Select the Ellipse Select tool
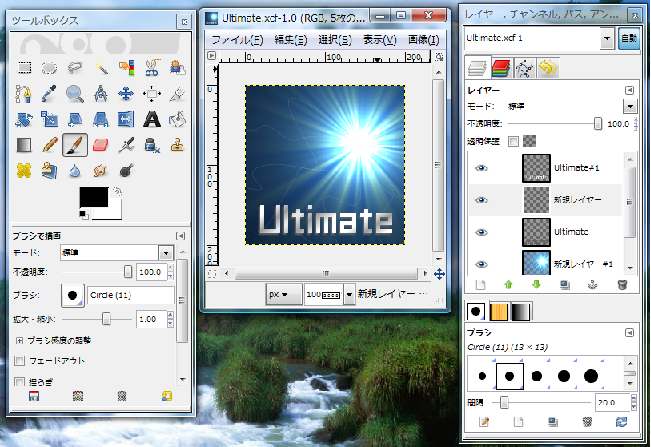This screenshot has width=651, height=447. click(x=50, y=68)
